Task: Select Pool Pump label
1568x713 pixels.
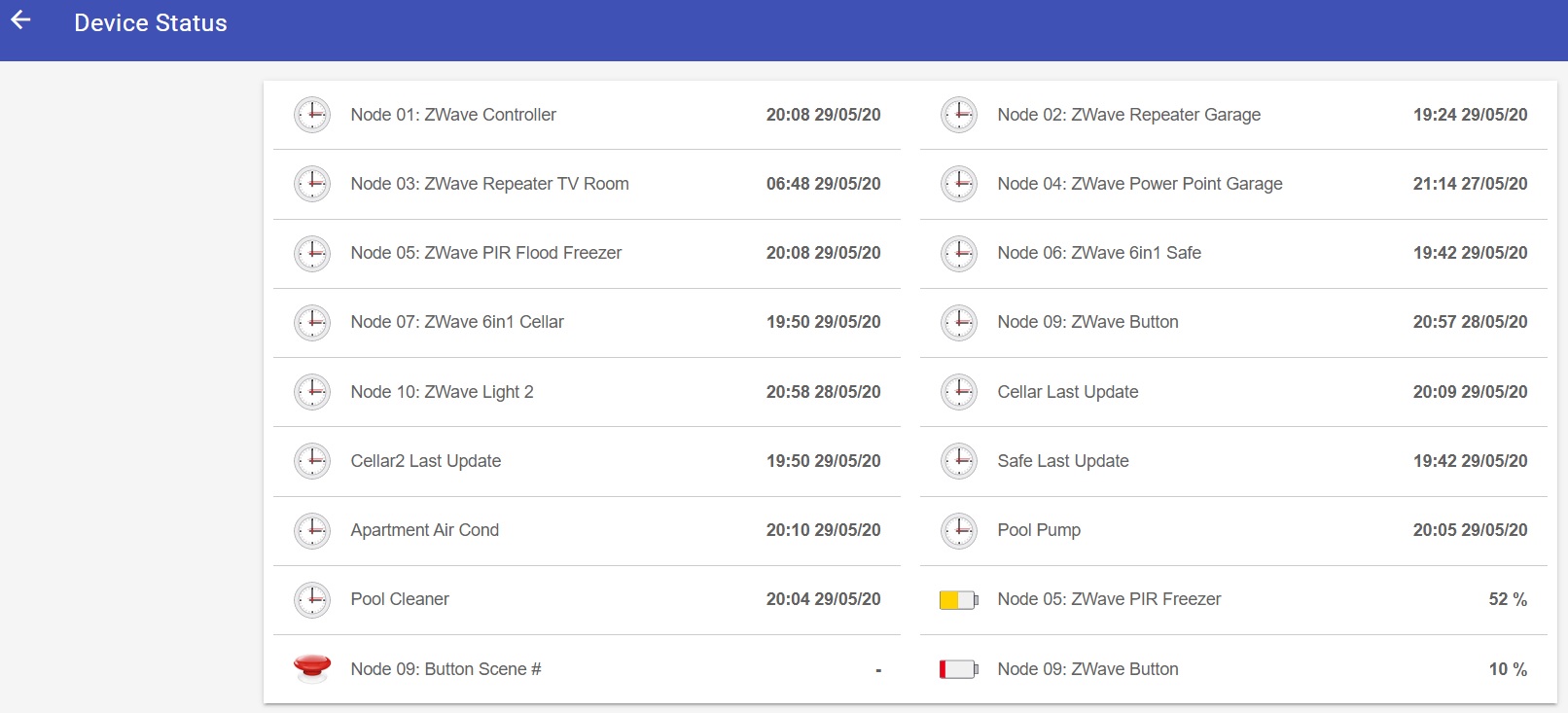Action: 1039,530
